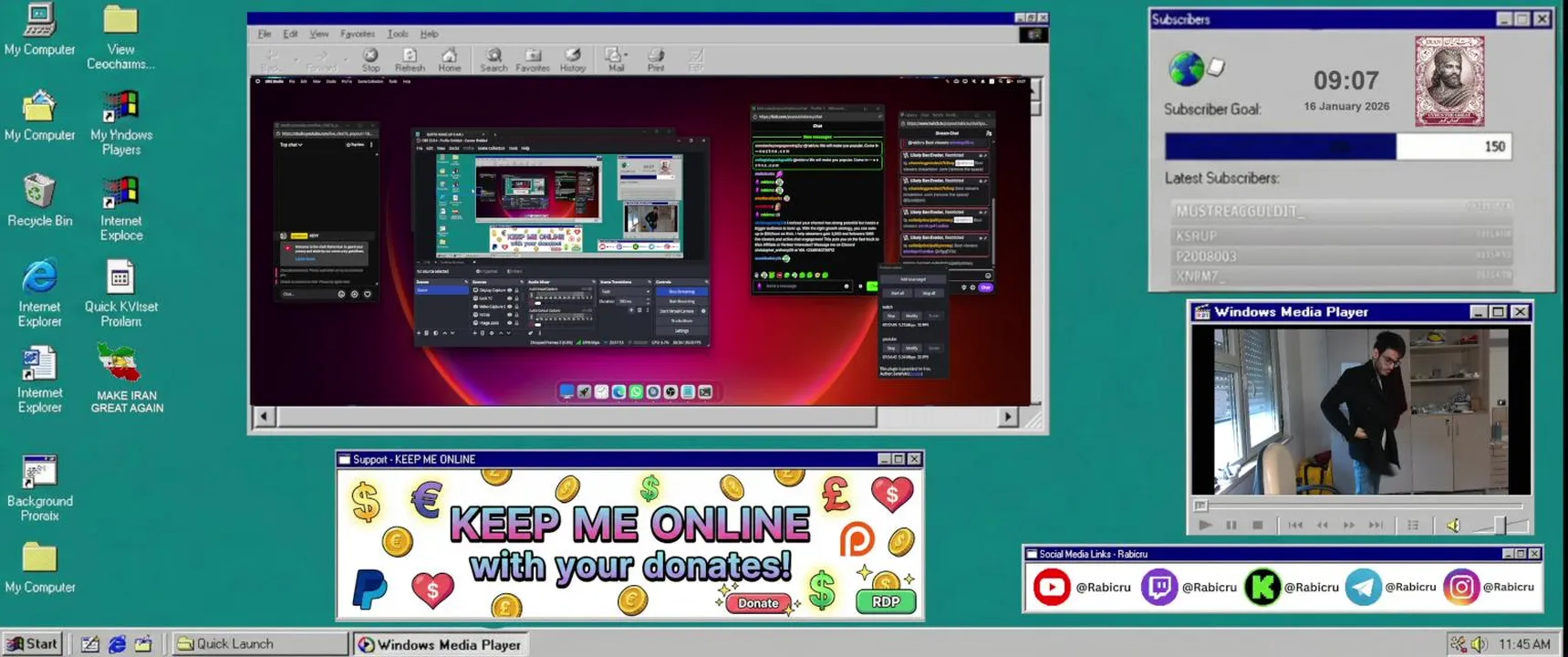
Task: Open the File menu in browser
Action: tap(265, 34)
